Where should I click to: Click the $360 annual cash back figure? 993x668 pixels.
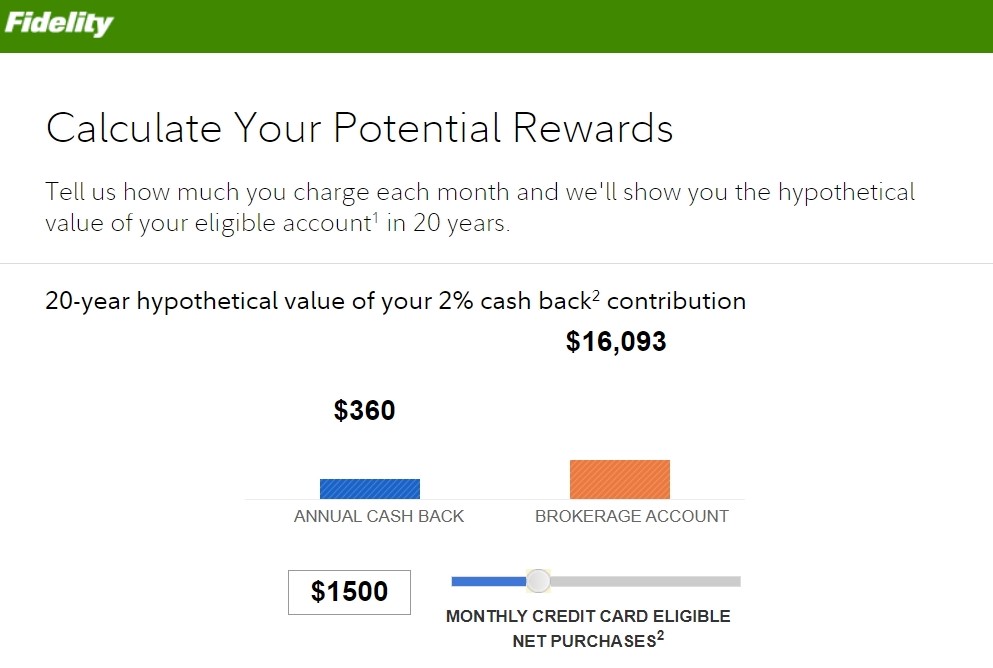pos(365,410)
